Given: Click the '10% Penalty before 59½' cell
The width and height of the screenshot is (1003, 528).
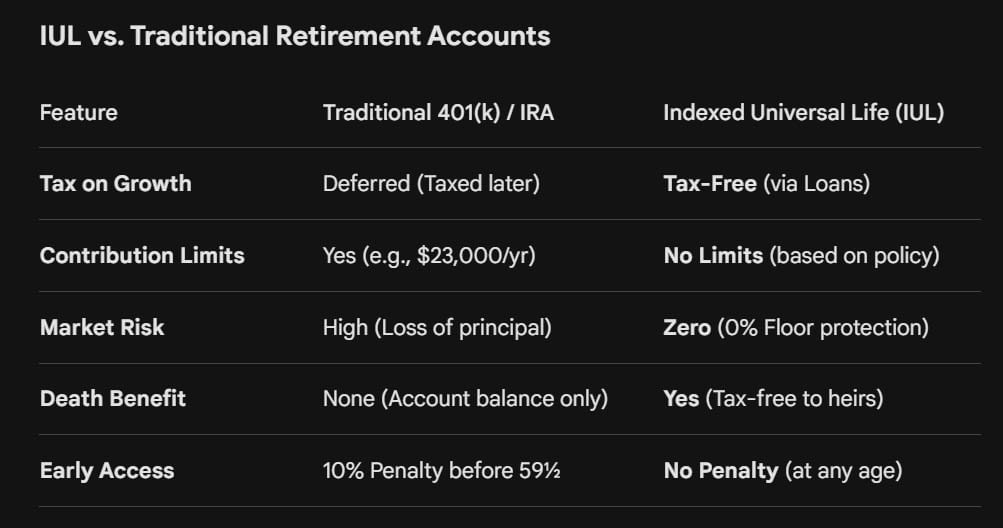Looking at the screenshot, I should pos(441,471).
